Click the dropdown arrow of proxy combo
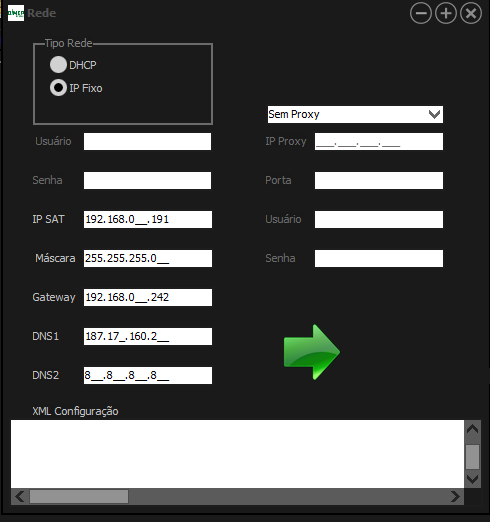490x524 pixels. tap(434, 114)
